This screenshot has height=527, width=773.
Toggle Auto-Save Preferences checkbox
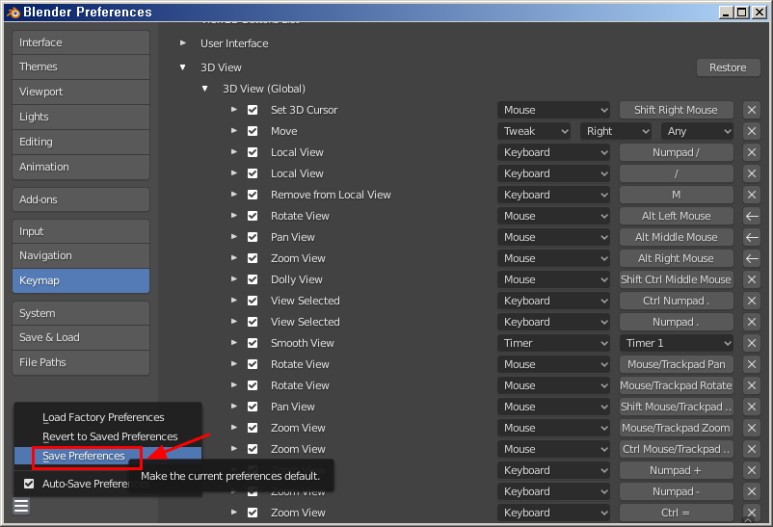(x=29, y=484)
